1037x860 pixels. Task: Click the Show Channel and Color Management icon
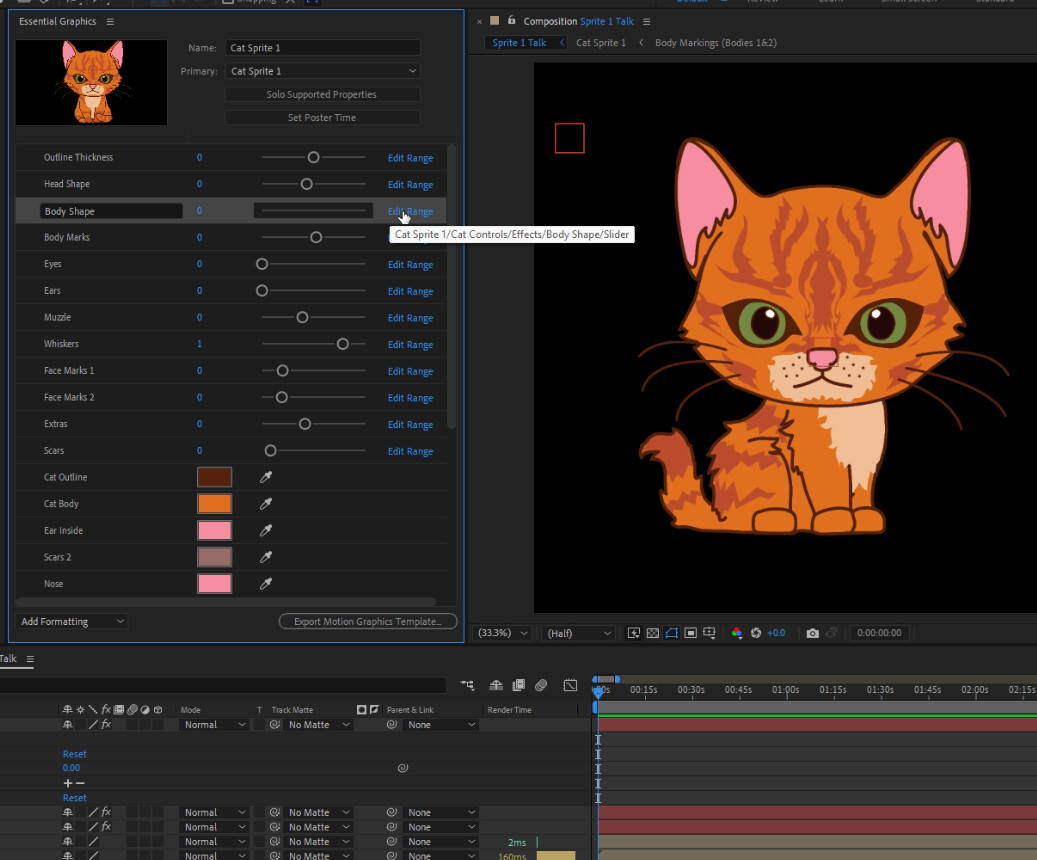click(737, 633)
